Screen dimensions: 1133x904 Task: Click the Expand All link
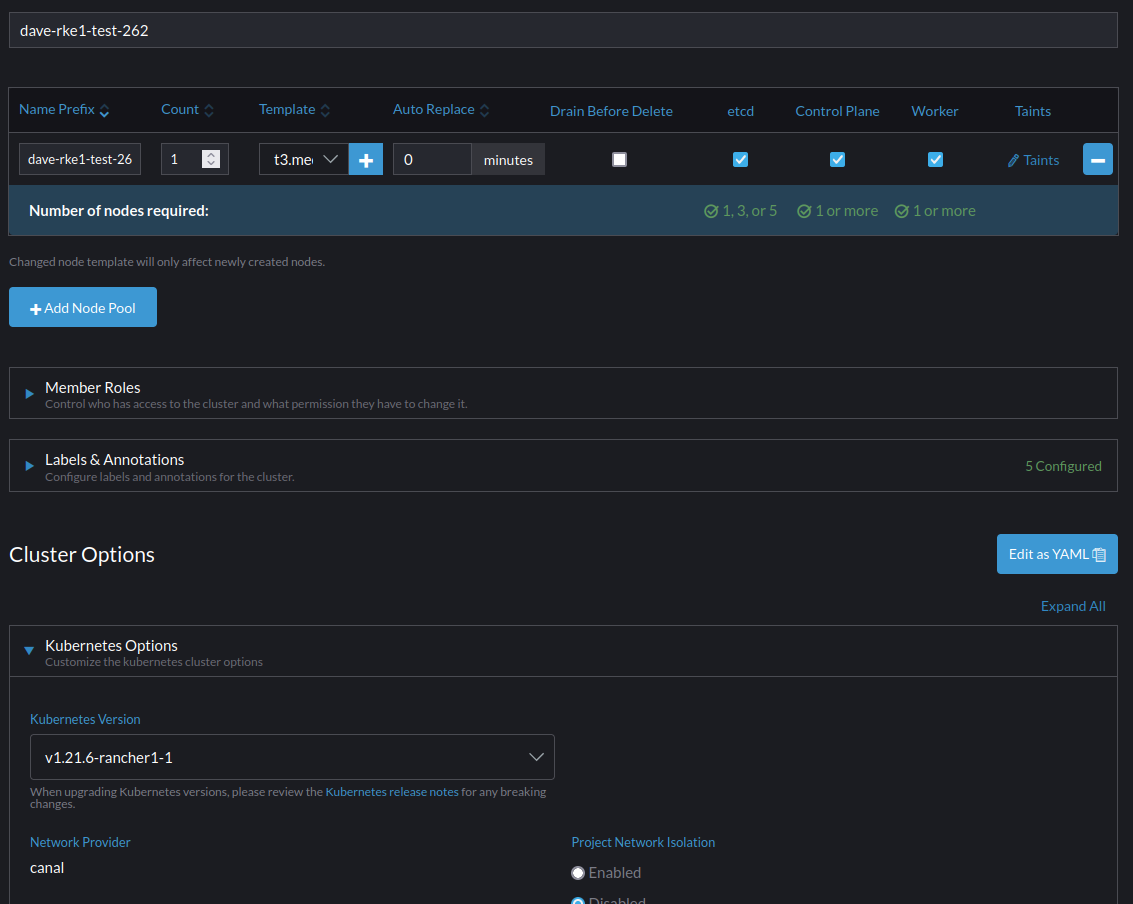[1073, 606]
